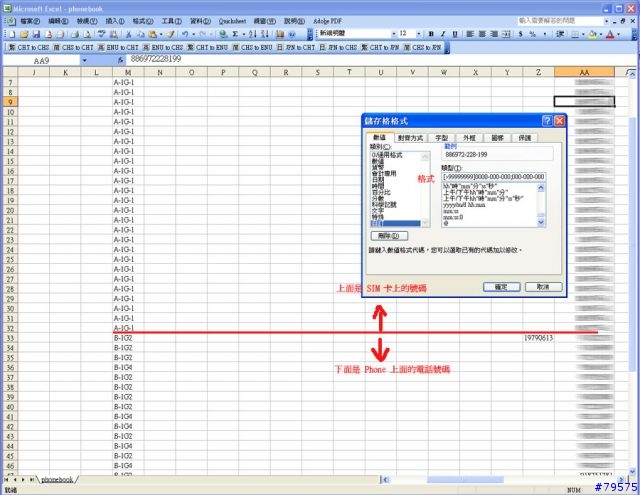Click the Italic formatting icon

[x=442, y=33]
